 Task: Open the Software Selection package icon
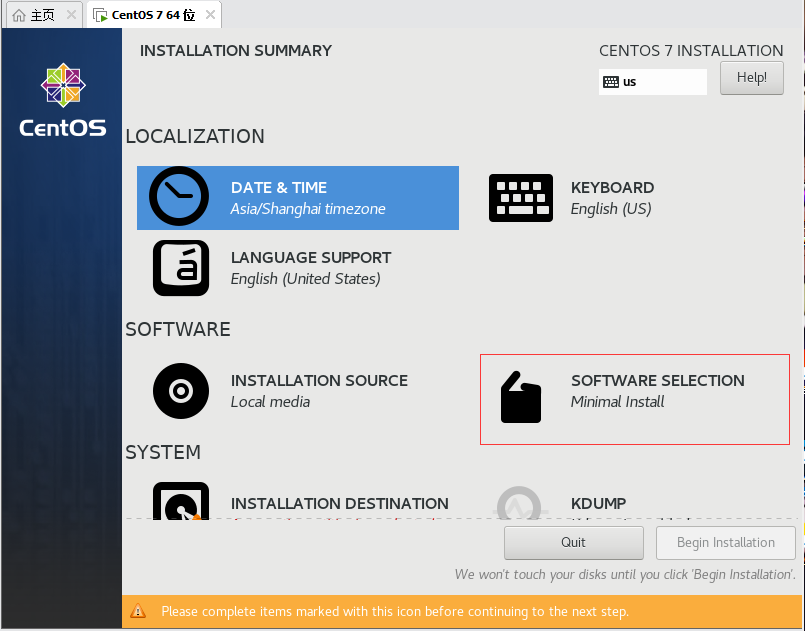(x=521, y=397)
